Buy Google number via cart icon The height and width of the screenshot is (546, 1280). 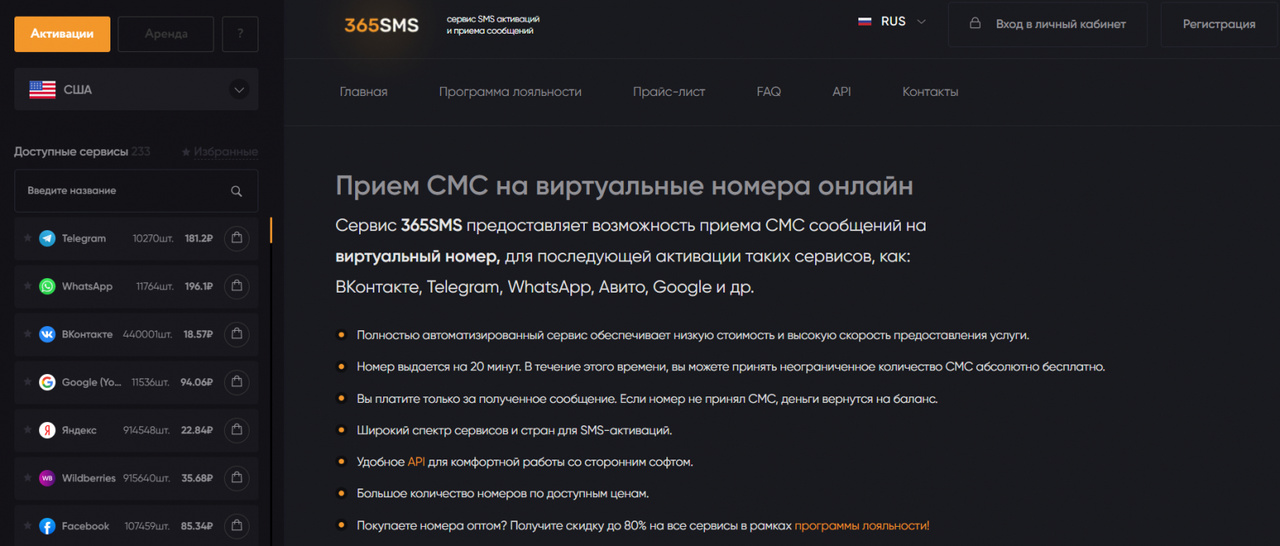(x=236, y=382)
